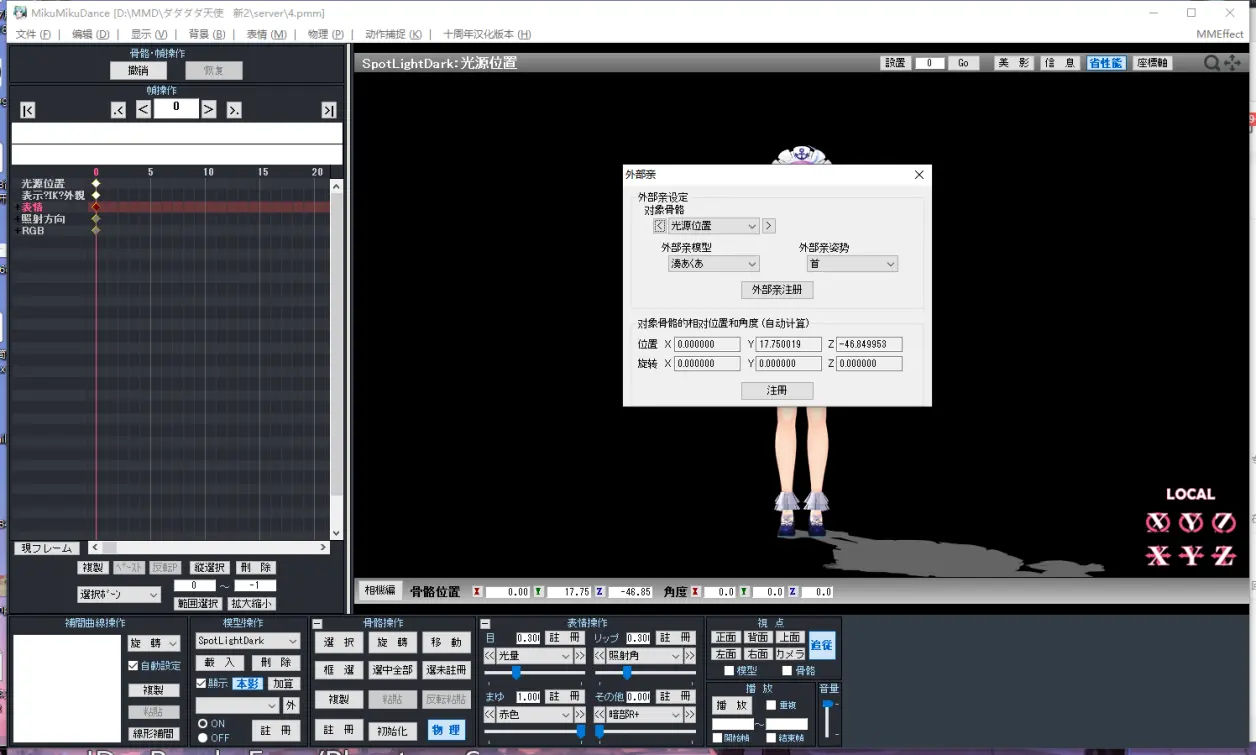The image size is (1256, 755).
Task: Open 選択ボーン dropdown under timeline
Action: [x=118, y=595]
